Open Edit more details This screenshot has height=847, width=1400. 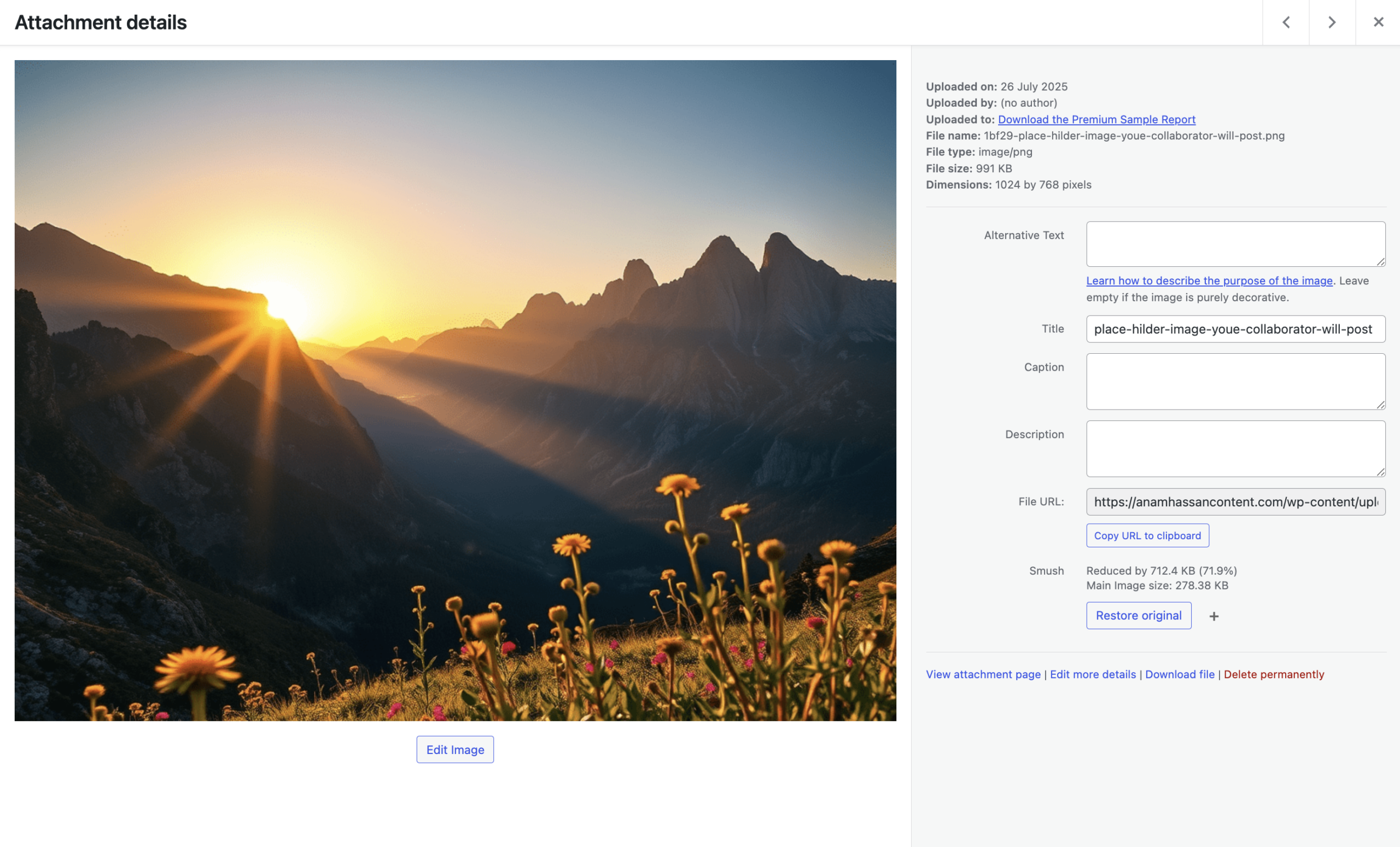[1092, 674]
